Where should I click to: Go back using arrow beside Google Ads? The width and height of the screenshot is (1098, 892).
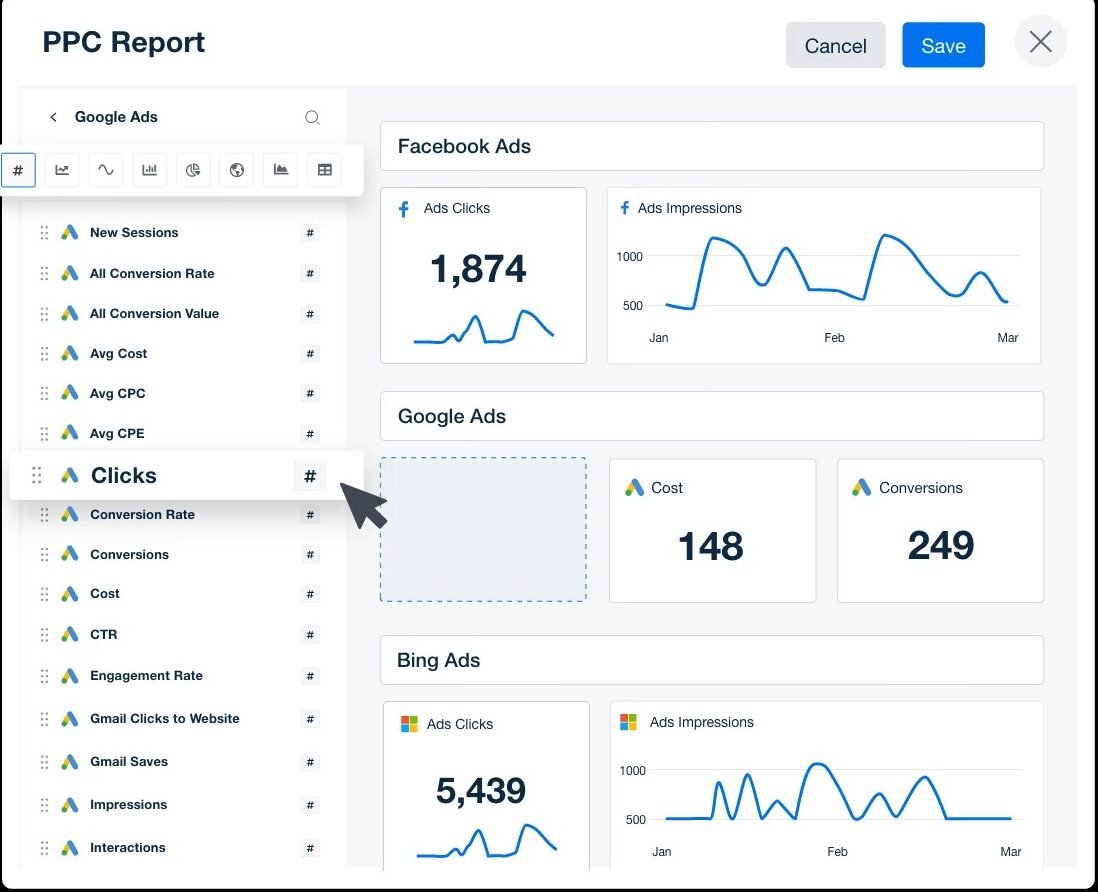(x=54, y=117)
